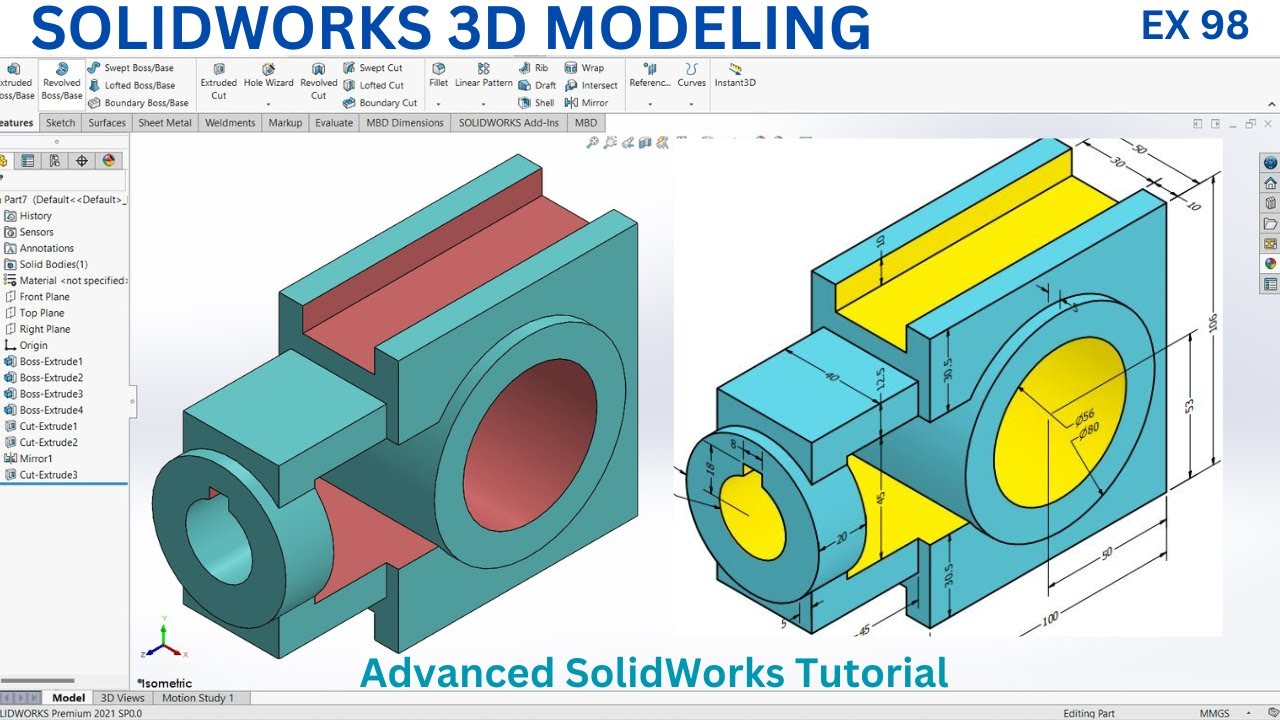Start a Linear Pattern

[483, 76]
